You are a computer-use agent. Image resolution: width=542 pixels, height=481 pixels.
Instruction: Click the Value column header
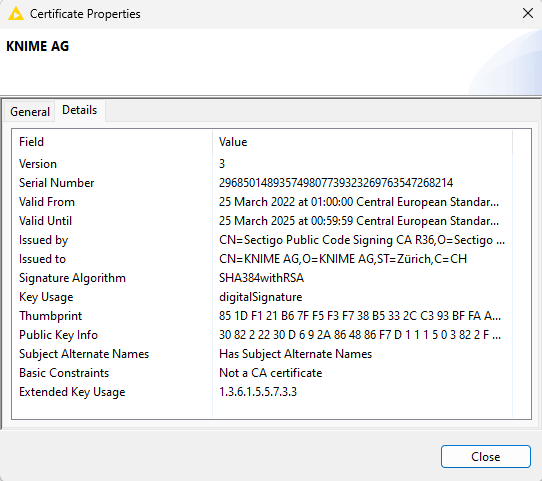[x=362, y=142]
